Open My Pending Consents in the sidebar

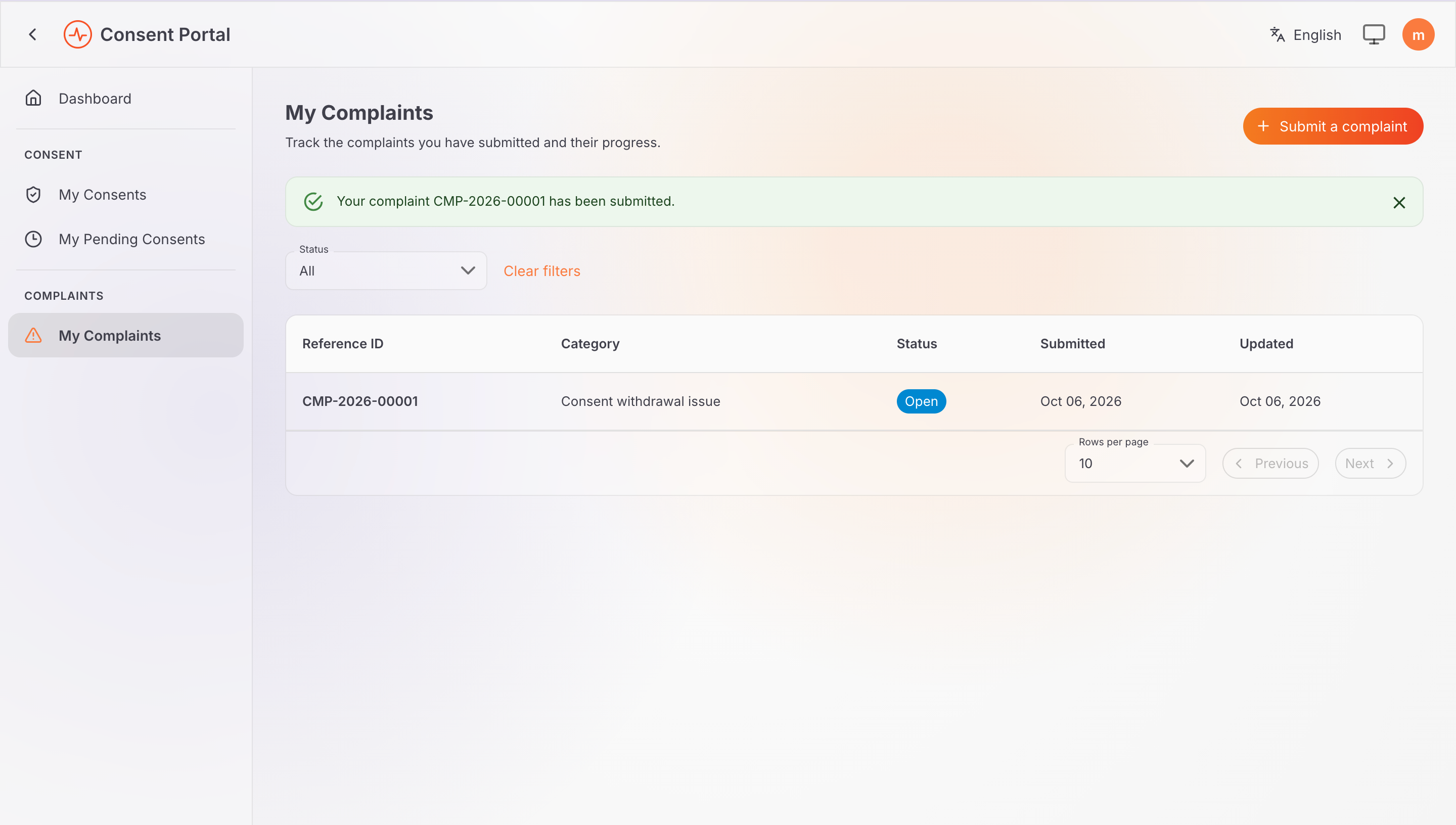tap(126, 239)
